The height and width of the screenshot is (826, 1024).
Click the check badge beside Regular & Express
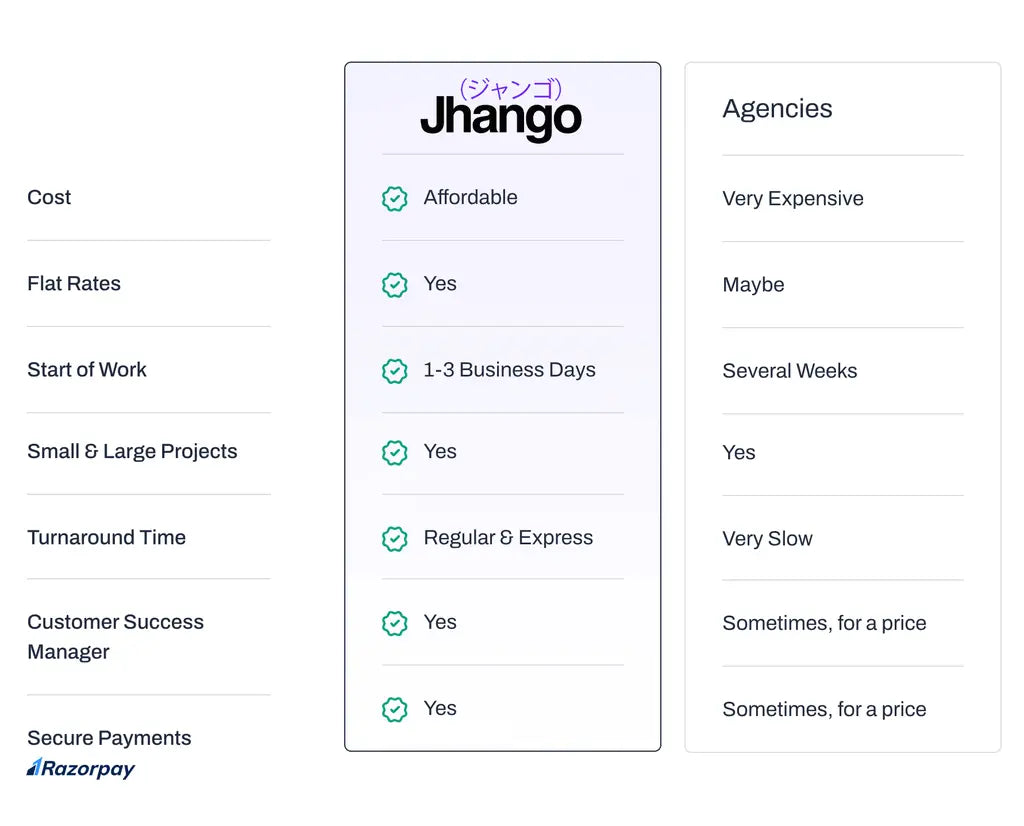pos(394,539)
